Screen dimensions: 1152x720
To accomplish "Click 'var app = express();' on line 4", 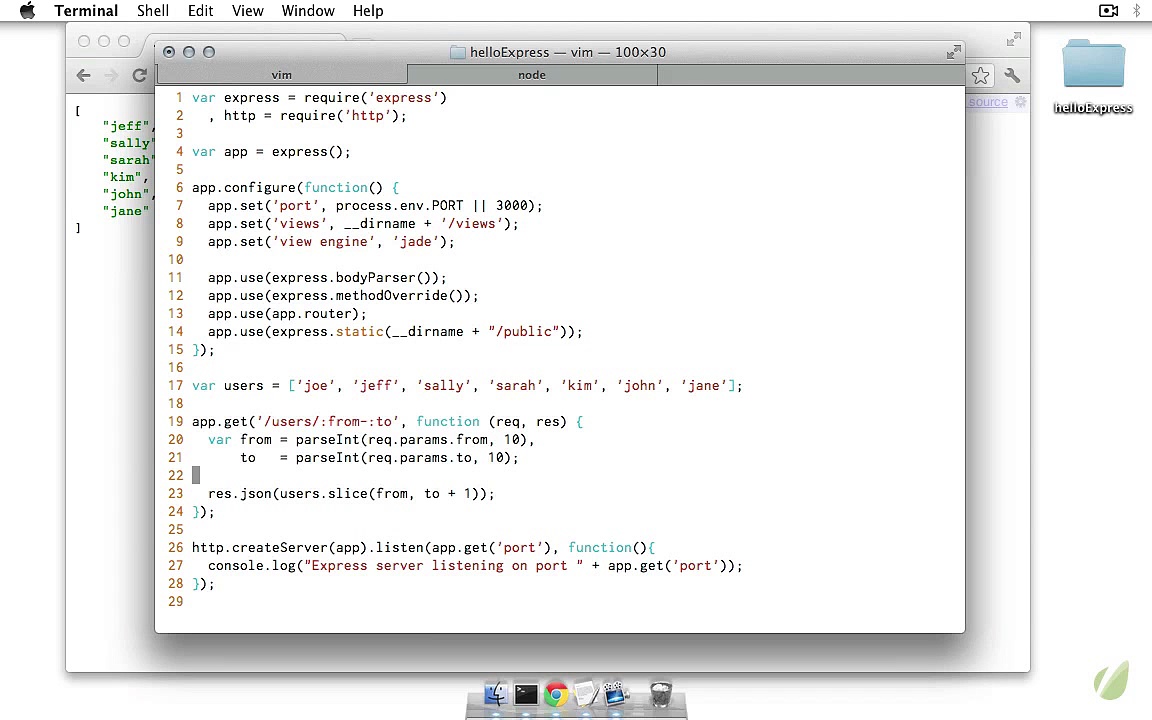I will click(x=271, y=151).
